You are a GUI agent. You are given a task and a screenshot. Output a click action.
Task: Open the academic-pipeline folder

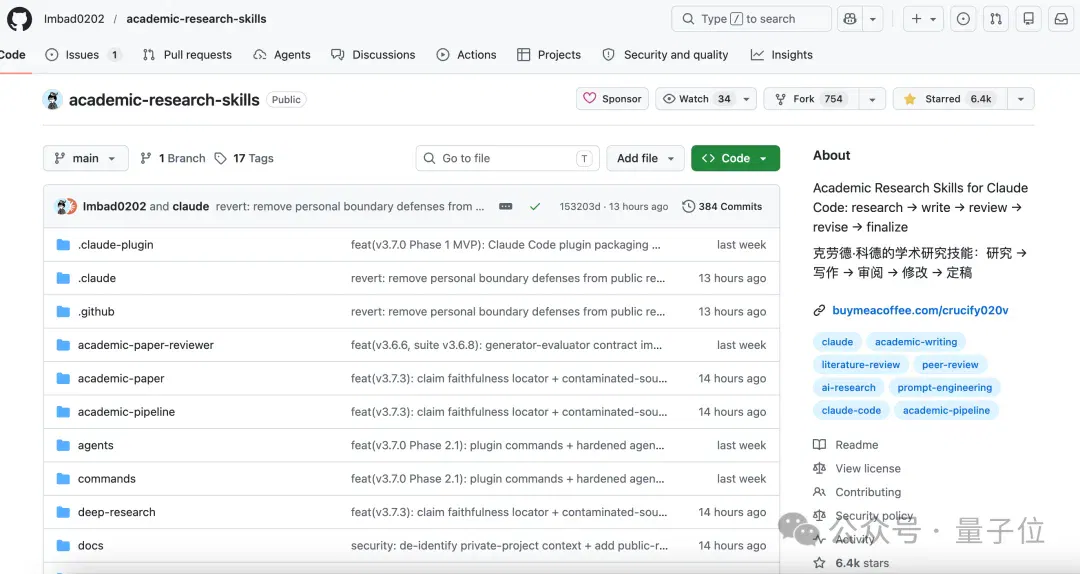(127, 411)
